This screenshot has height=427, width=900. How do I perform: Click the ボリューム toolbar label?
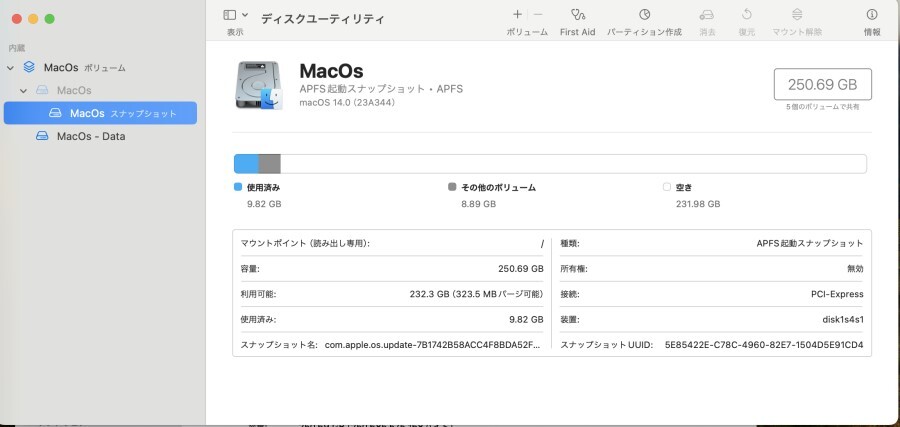[527, 32]
